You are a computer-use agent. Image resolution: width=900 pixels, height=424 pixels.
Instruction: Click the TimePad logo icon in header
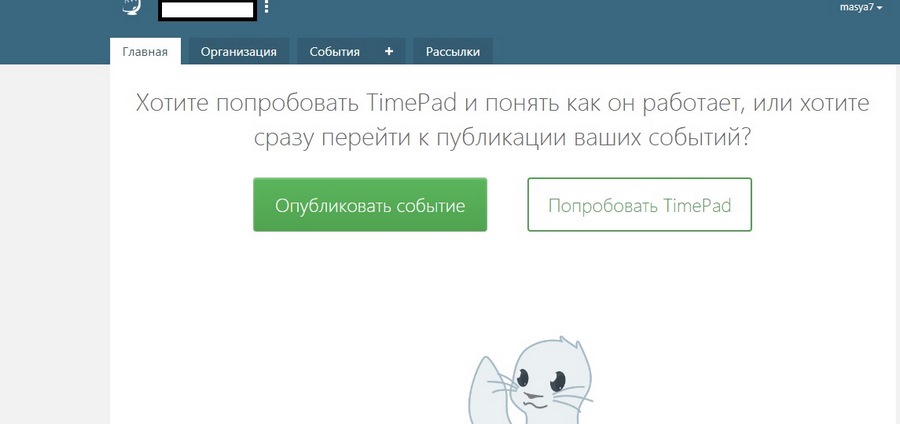[x=131, y=7]
